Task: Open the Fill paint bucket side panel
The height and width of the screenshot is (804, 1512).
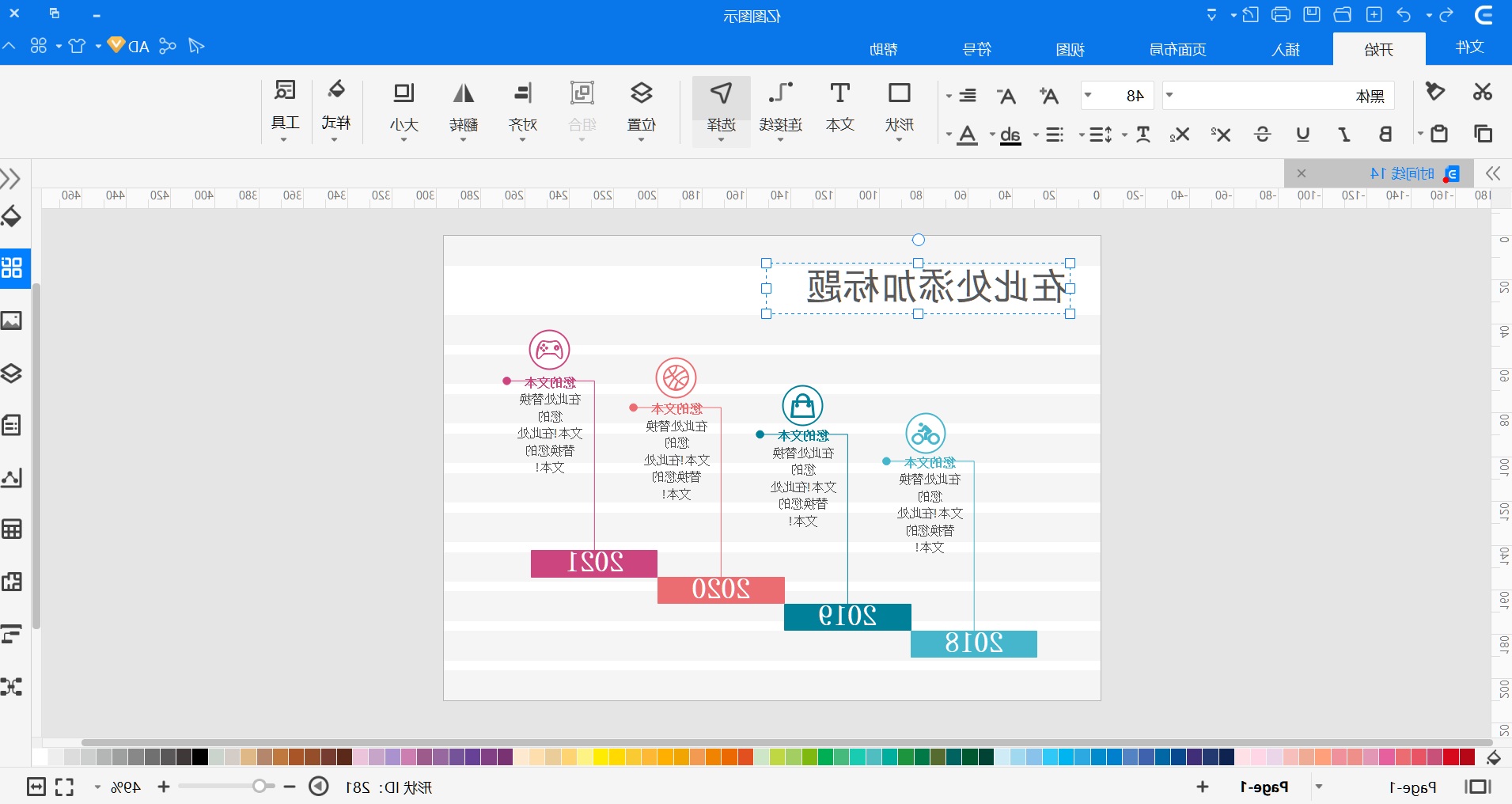Action: click(12, 216)
